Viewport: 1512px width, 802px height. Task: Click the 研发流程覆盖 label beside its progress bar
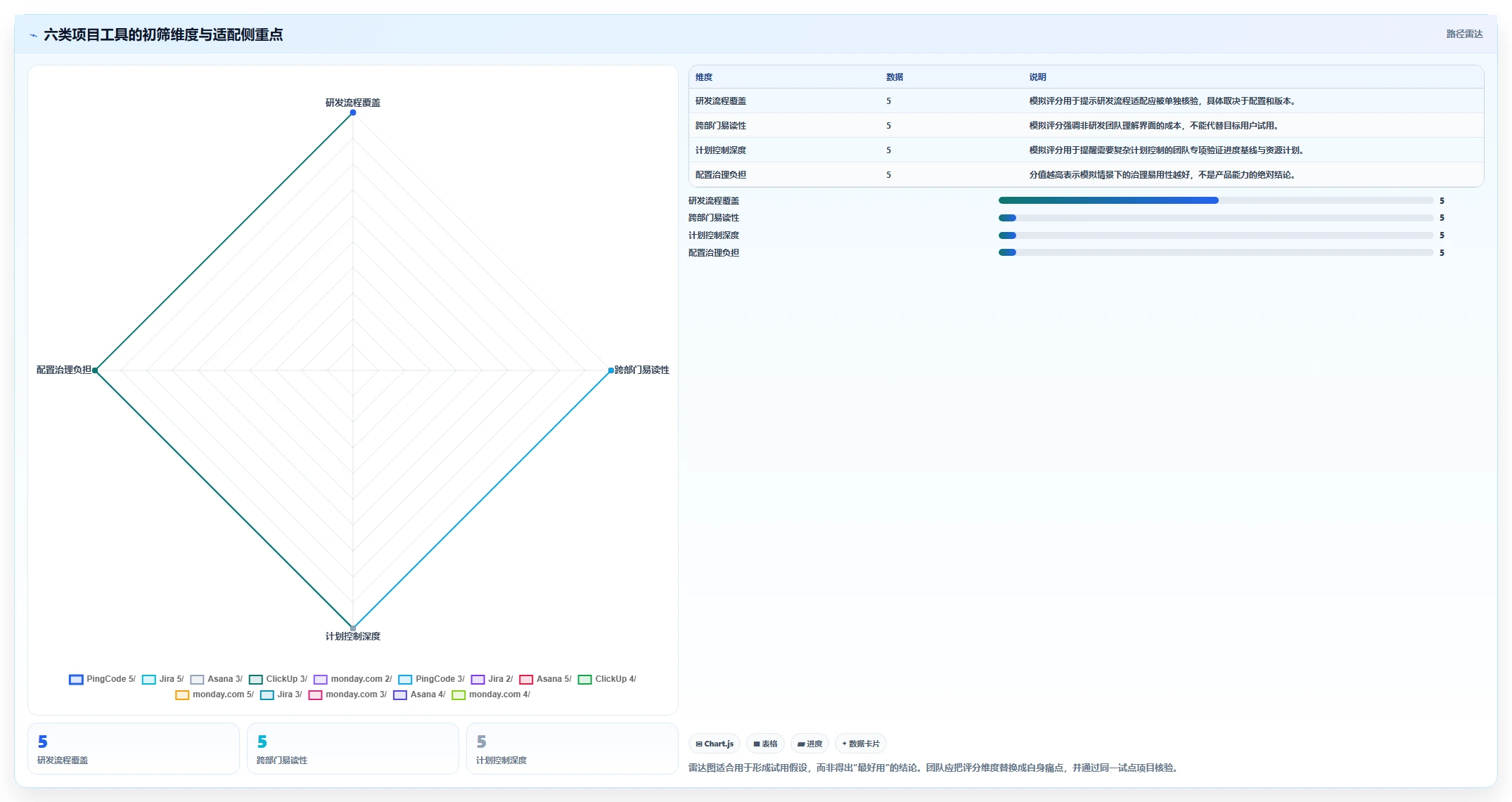[x=714, y=201]
